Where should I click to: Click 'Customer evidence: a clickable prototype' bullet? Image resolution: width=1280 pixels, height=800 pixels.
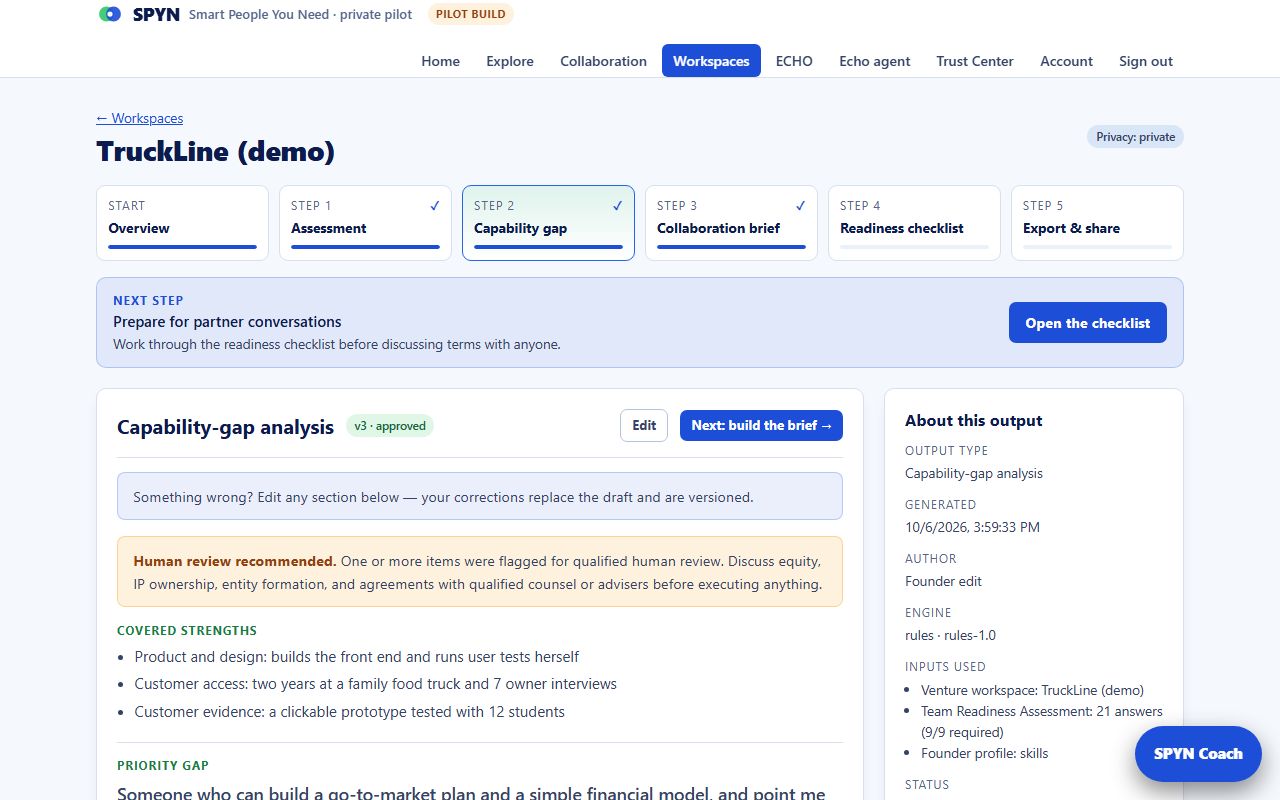coord(350,712)
